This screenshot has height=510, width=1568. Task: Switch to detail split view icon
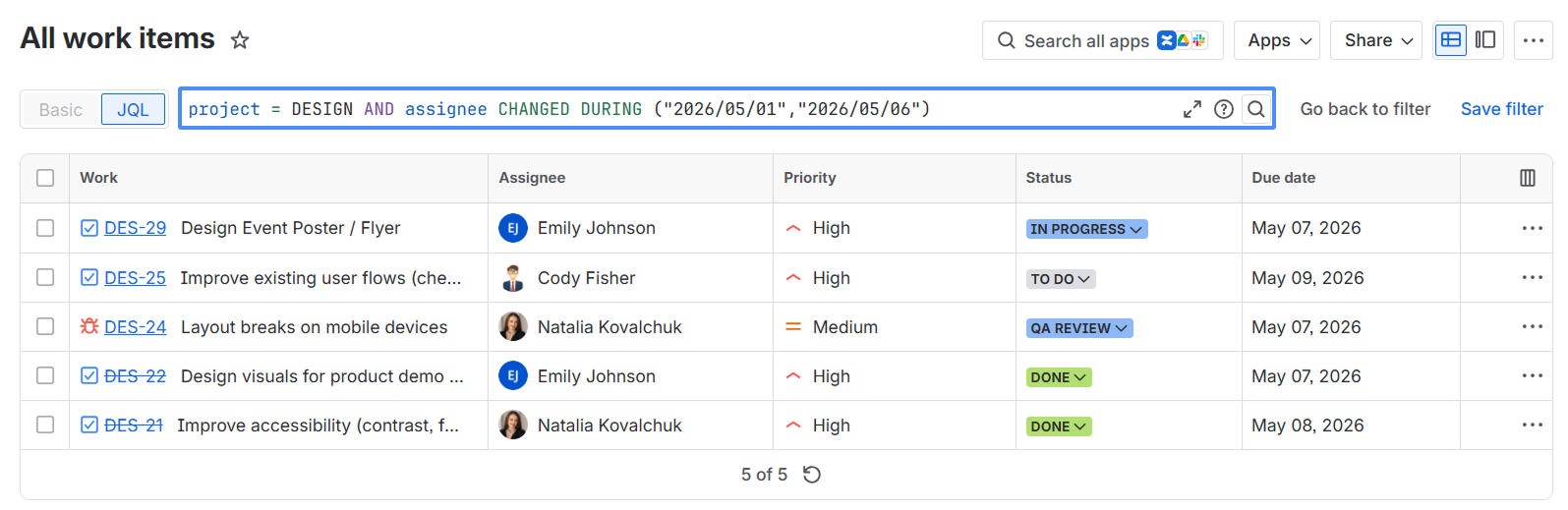click(x=1485, y=40)
